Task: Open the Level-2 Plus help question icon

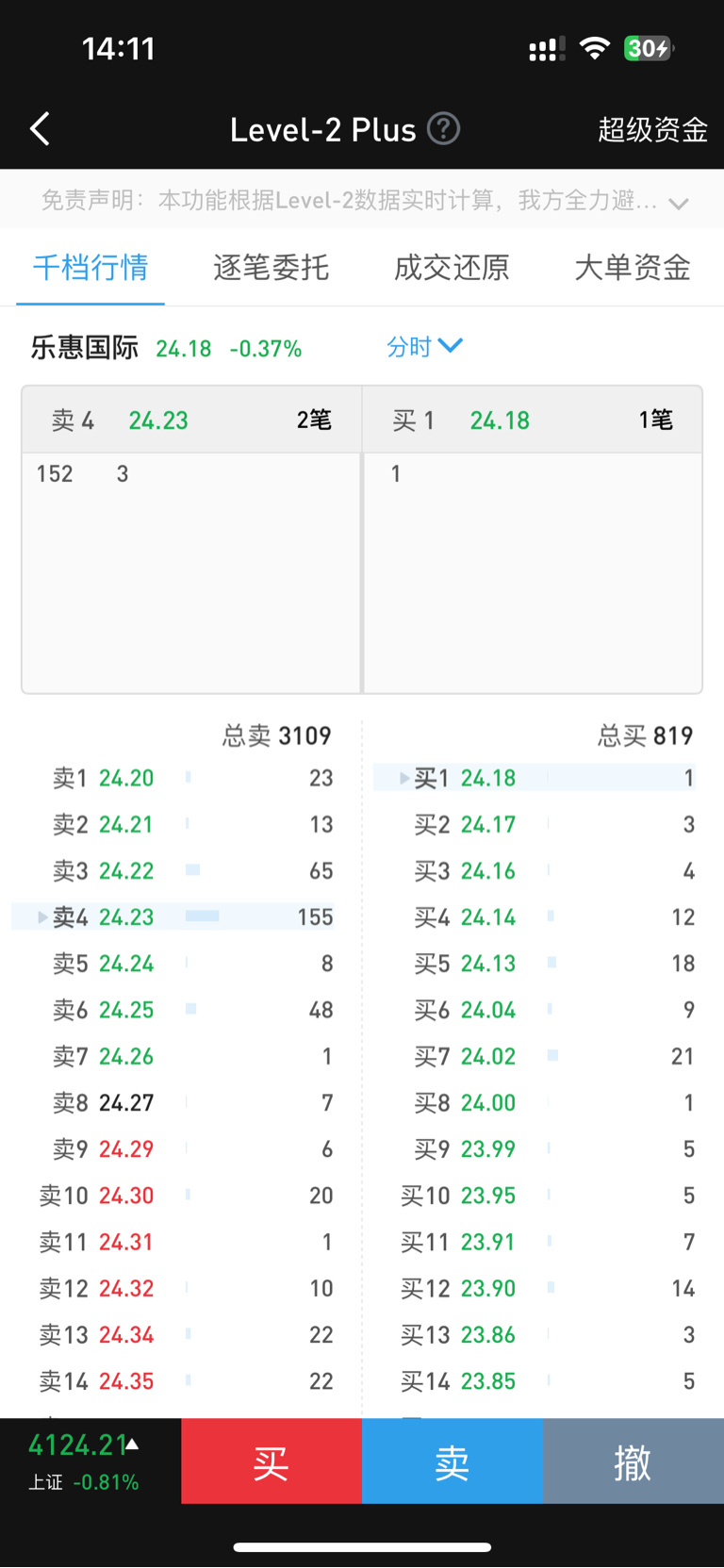Action: [x=443, y=128]
